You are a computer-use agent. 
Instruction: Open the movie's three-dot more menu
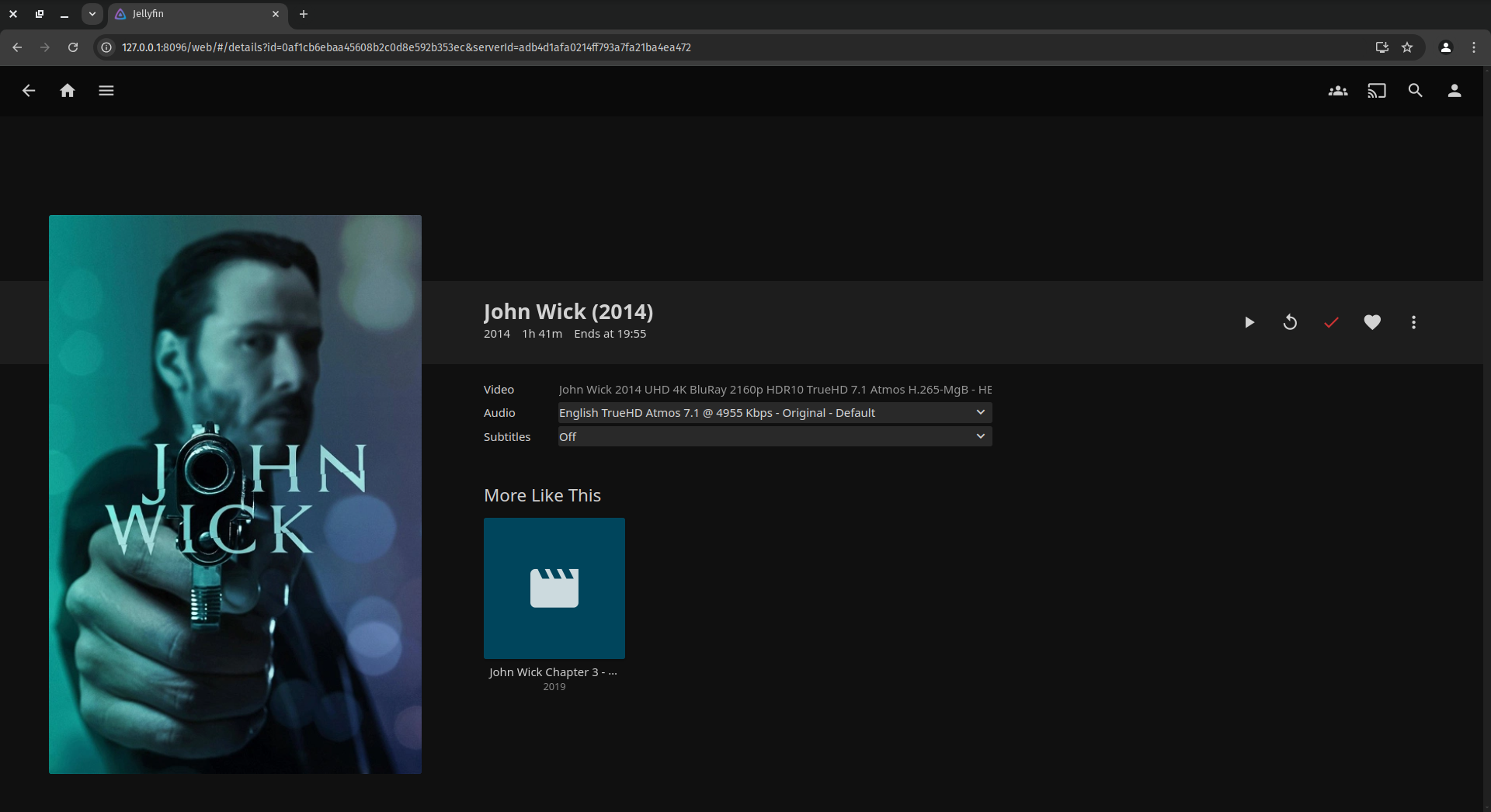[x=1413, y=322]
